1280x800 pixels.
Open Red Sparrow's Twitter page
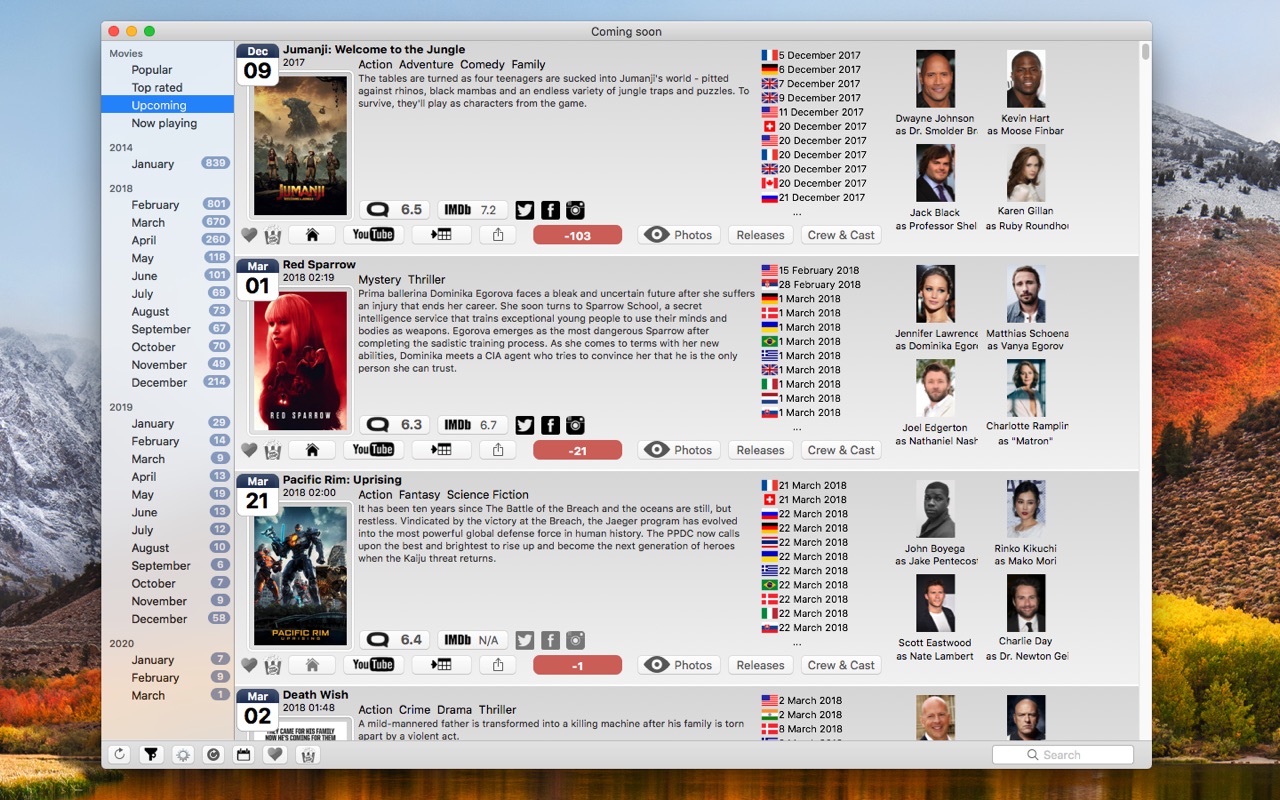click(x=525, y=425)
